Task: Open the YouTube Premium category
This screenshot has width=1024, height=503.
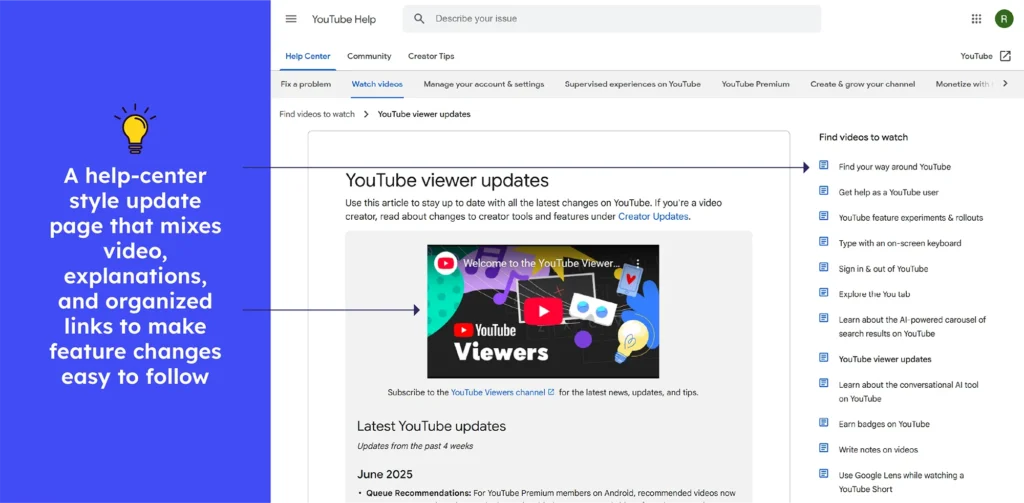Action: tap(755, 84)
